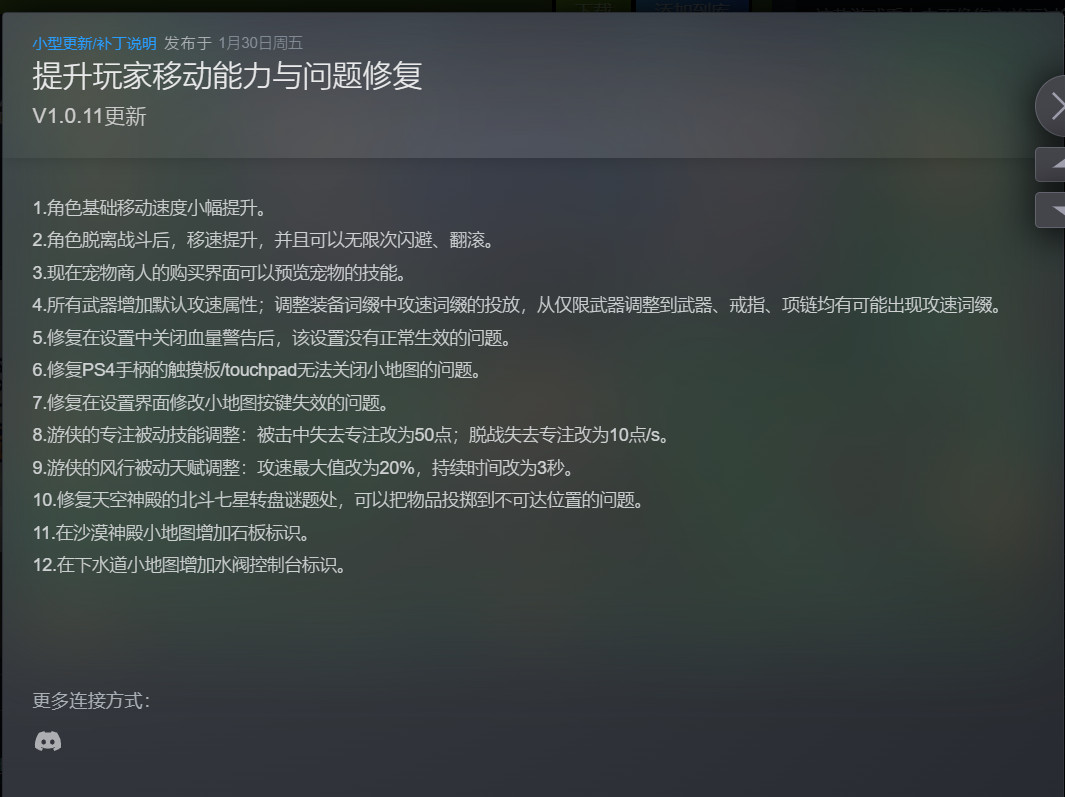Open the Discord link icon
The image size is (1065, 797).
(x=48, y=741)
